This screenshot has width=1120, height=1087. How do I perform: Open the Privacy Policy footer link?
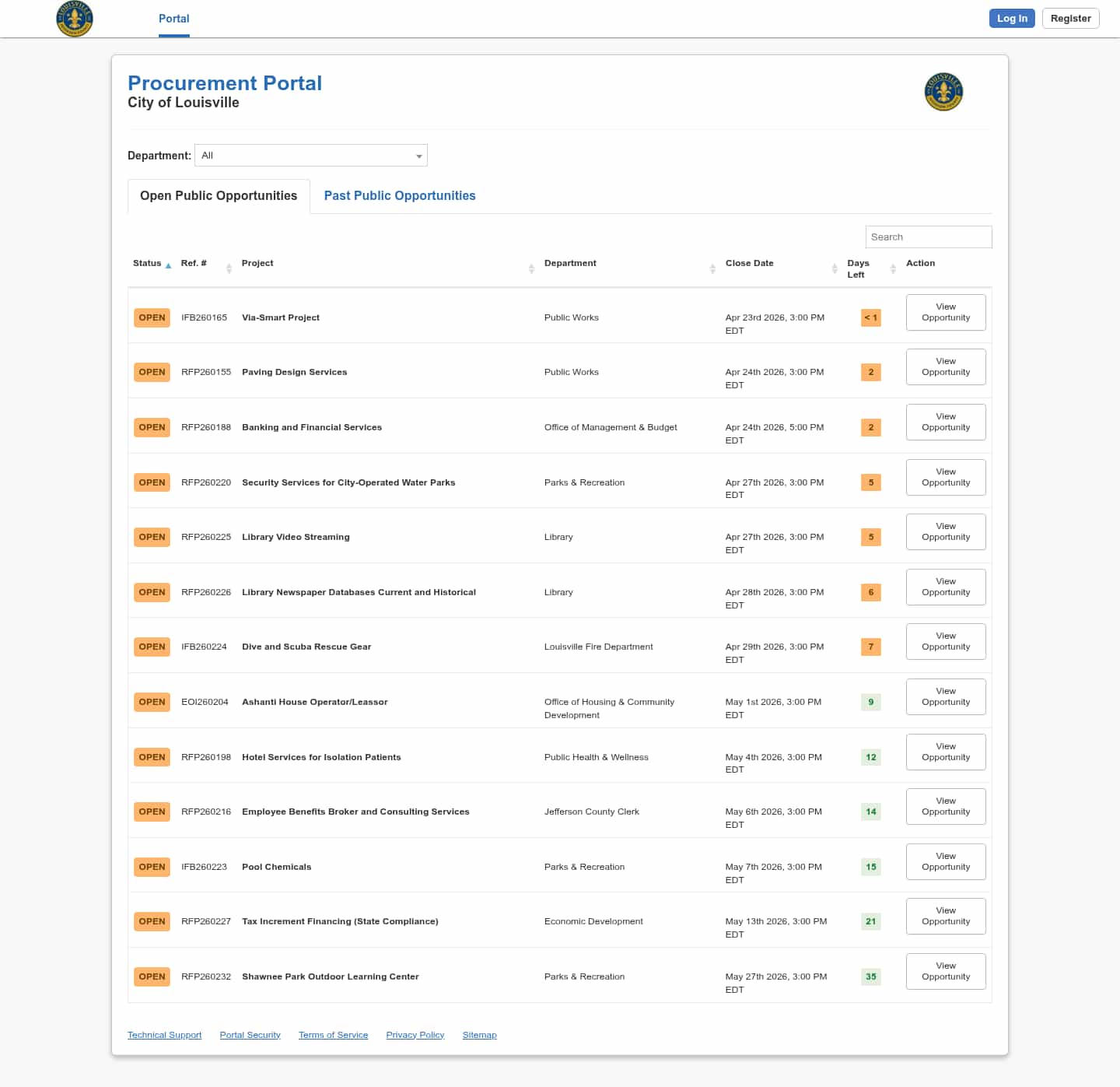415,1035
